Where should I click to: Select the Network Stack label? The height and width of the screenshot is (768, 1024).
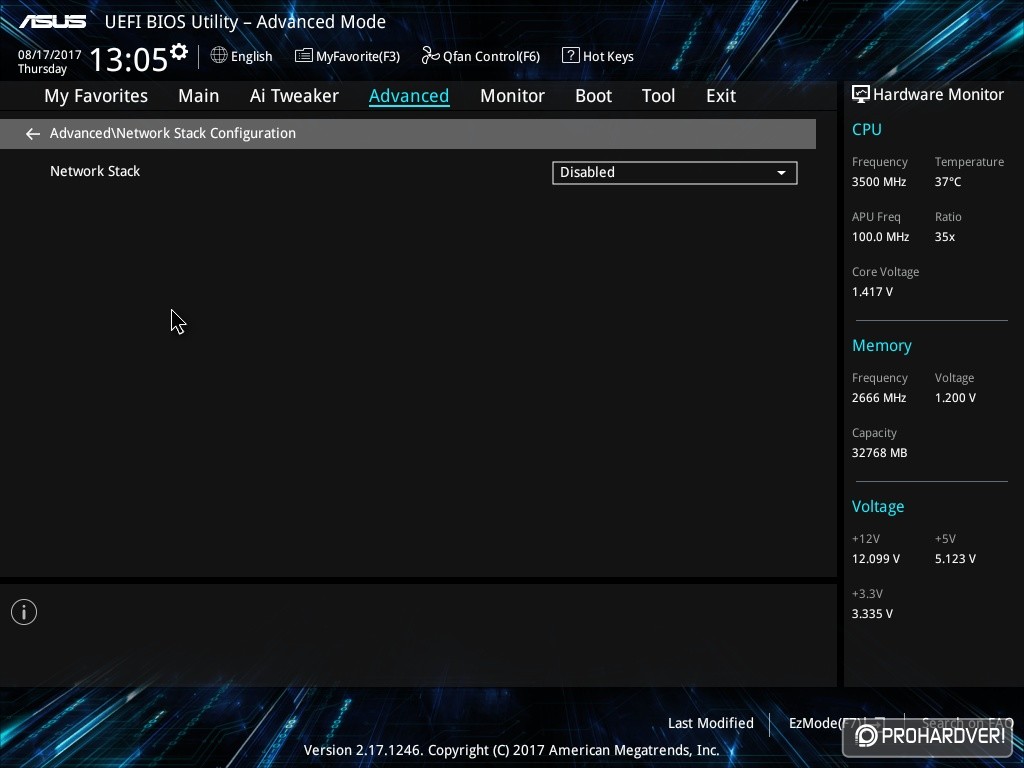(95, 171)
